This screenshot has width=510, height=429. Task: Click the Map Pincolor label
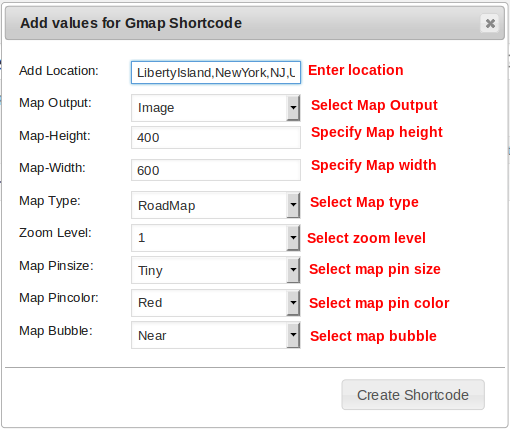click(59, 298)
